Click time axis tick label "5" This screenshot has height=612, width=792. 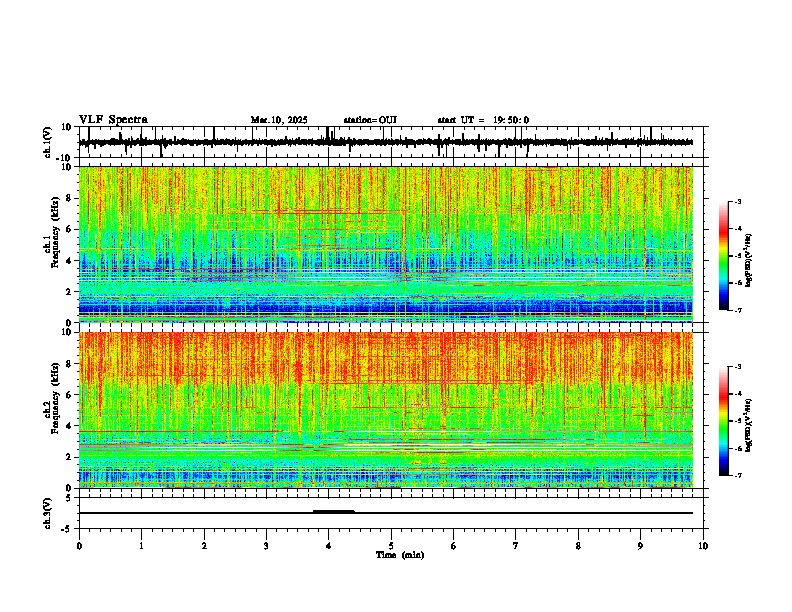391,546
